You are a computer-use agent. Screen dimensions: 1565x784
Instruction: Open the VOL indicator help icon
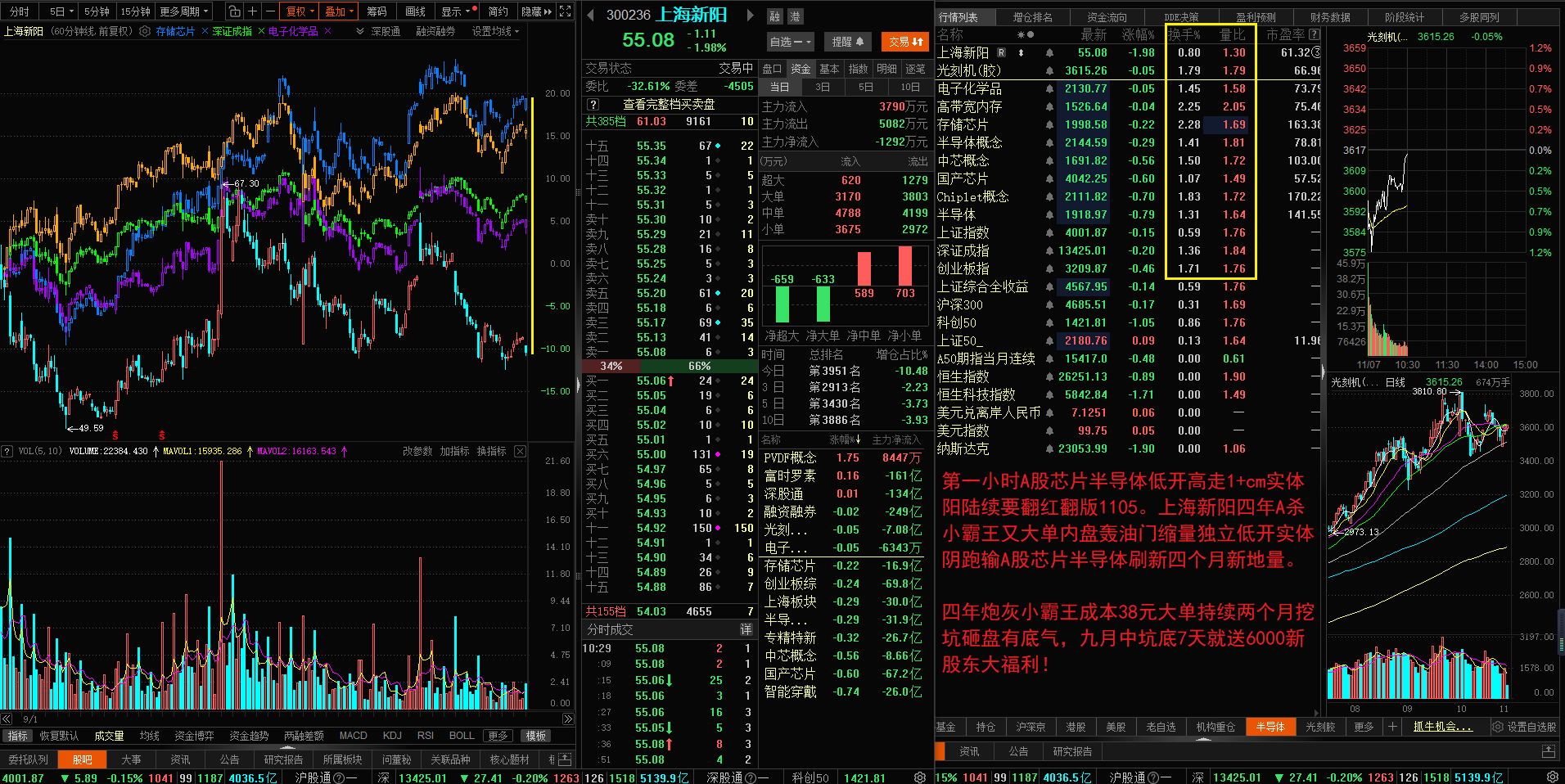(x=7, y=451)
